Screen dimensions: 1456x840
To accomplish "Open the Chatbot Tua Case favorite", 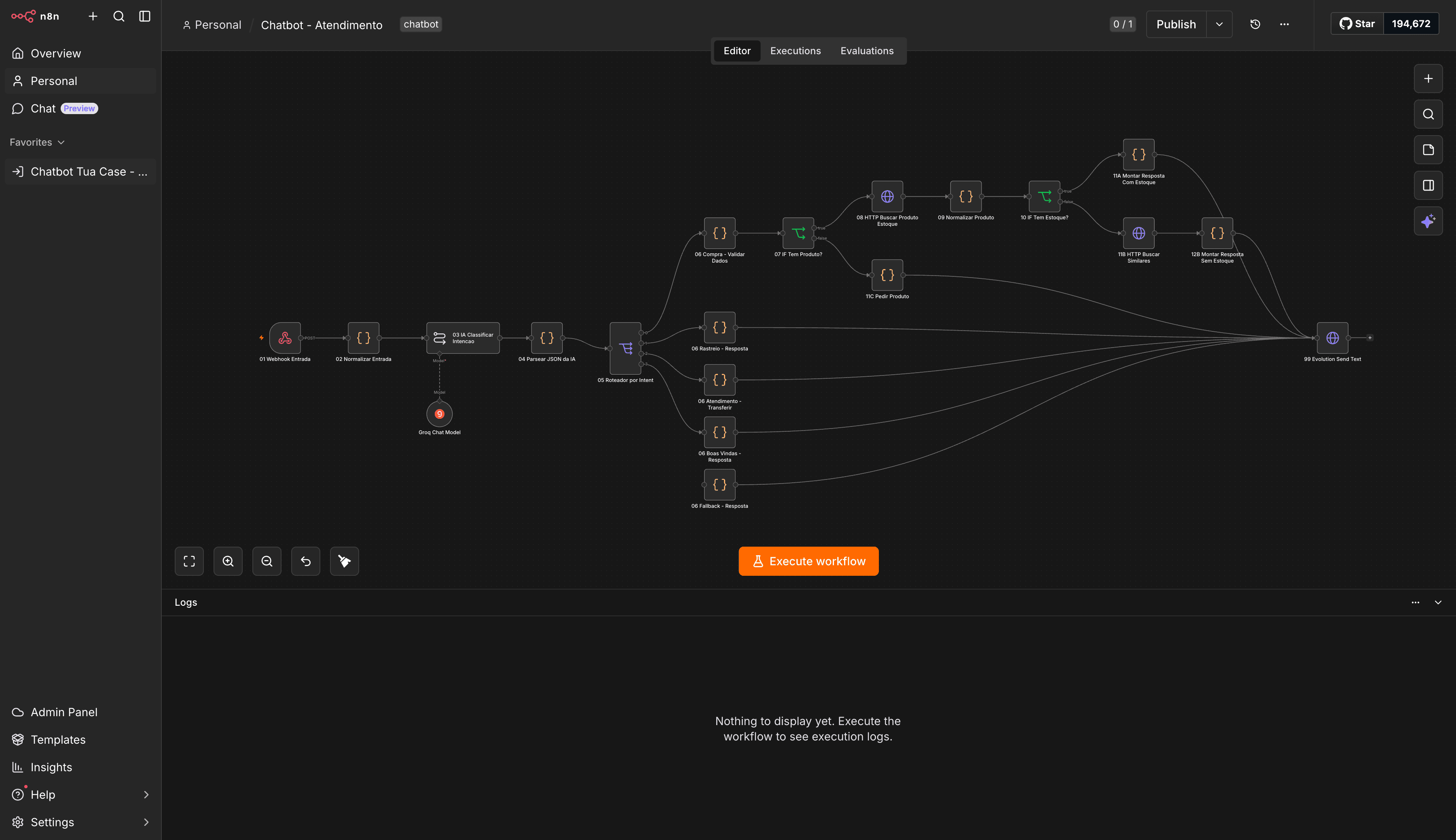I will (x=81, y=172).
